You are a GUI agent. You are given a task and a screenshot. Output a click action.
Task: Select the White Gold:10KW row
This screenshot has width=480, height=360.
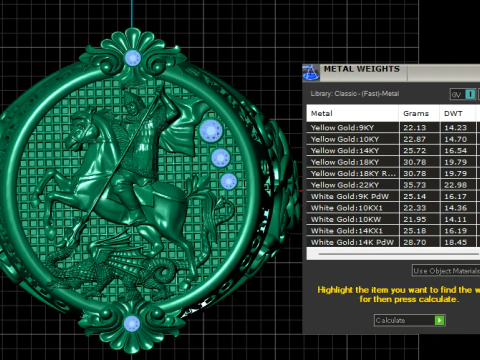click(393, 219)
